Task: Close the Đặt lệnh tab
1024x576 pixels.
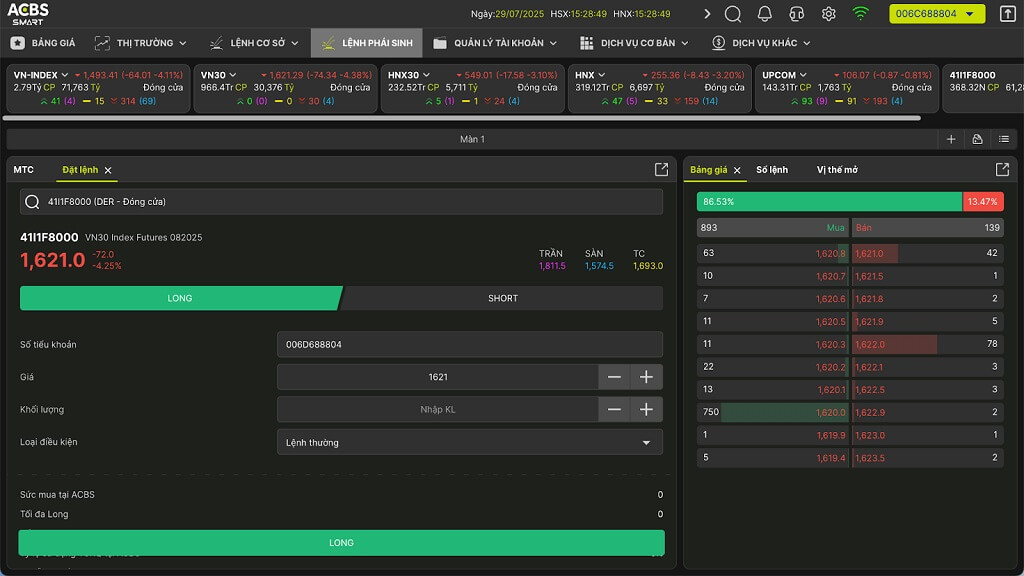Action: [x=108, y=170]
